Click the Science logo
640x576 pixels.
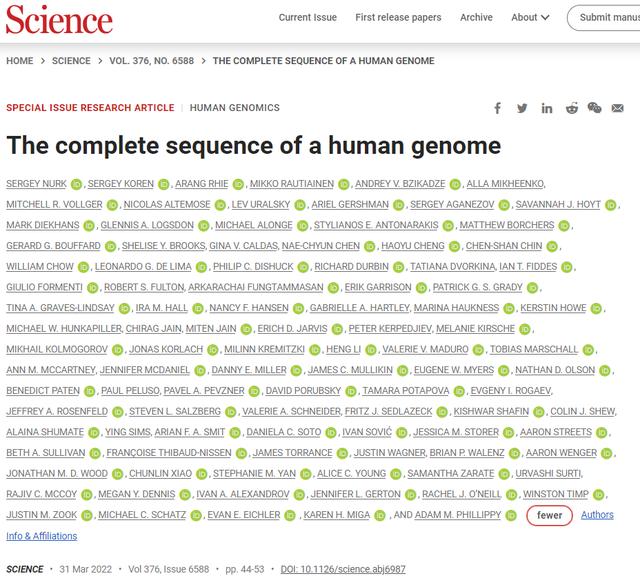click(x=60, y=18)
